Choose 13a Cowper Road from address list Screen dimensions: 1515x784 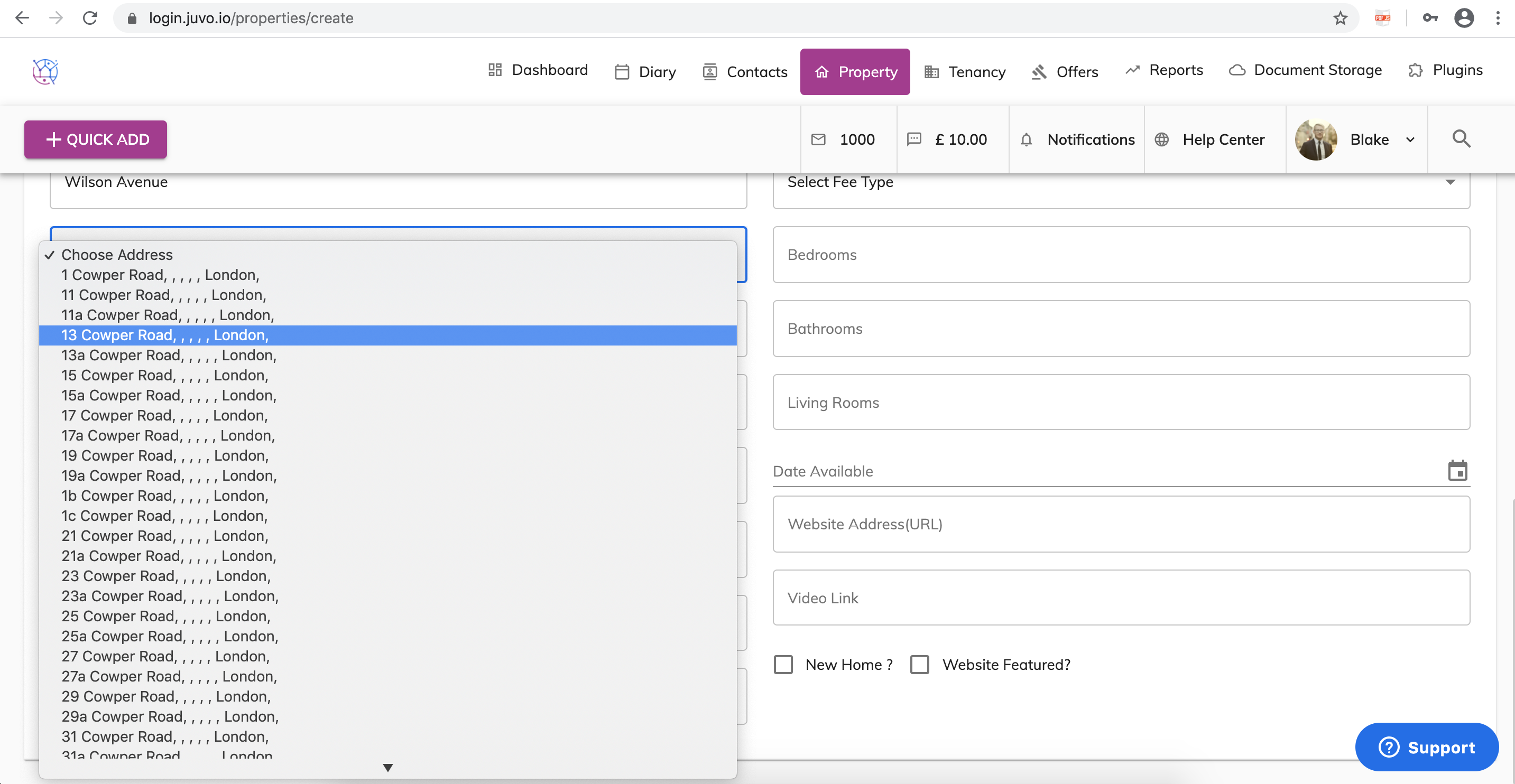(x=169, y=355)
